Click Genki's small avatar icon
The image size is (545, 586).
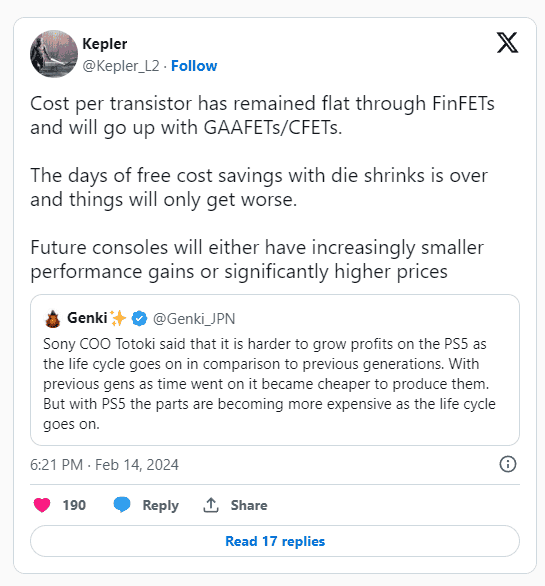tap(53, 319)
